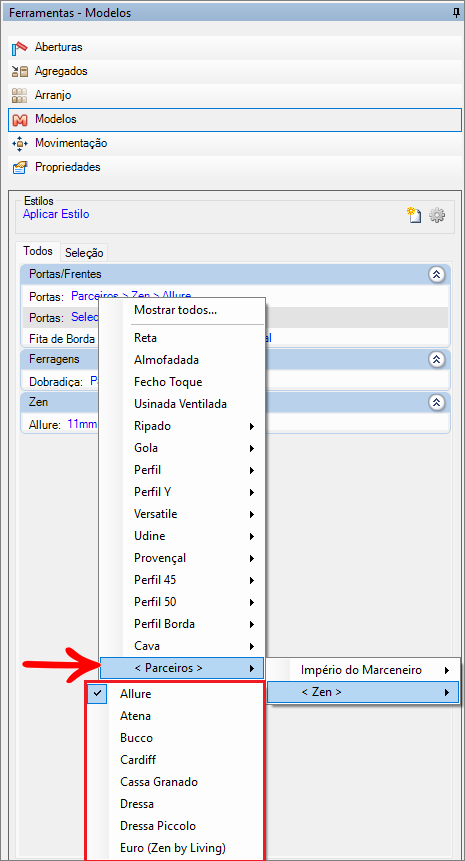Expand the Ripado submenu

click(x=182, y=426)
